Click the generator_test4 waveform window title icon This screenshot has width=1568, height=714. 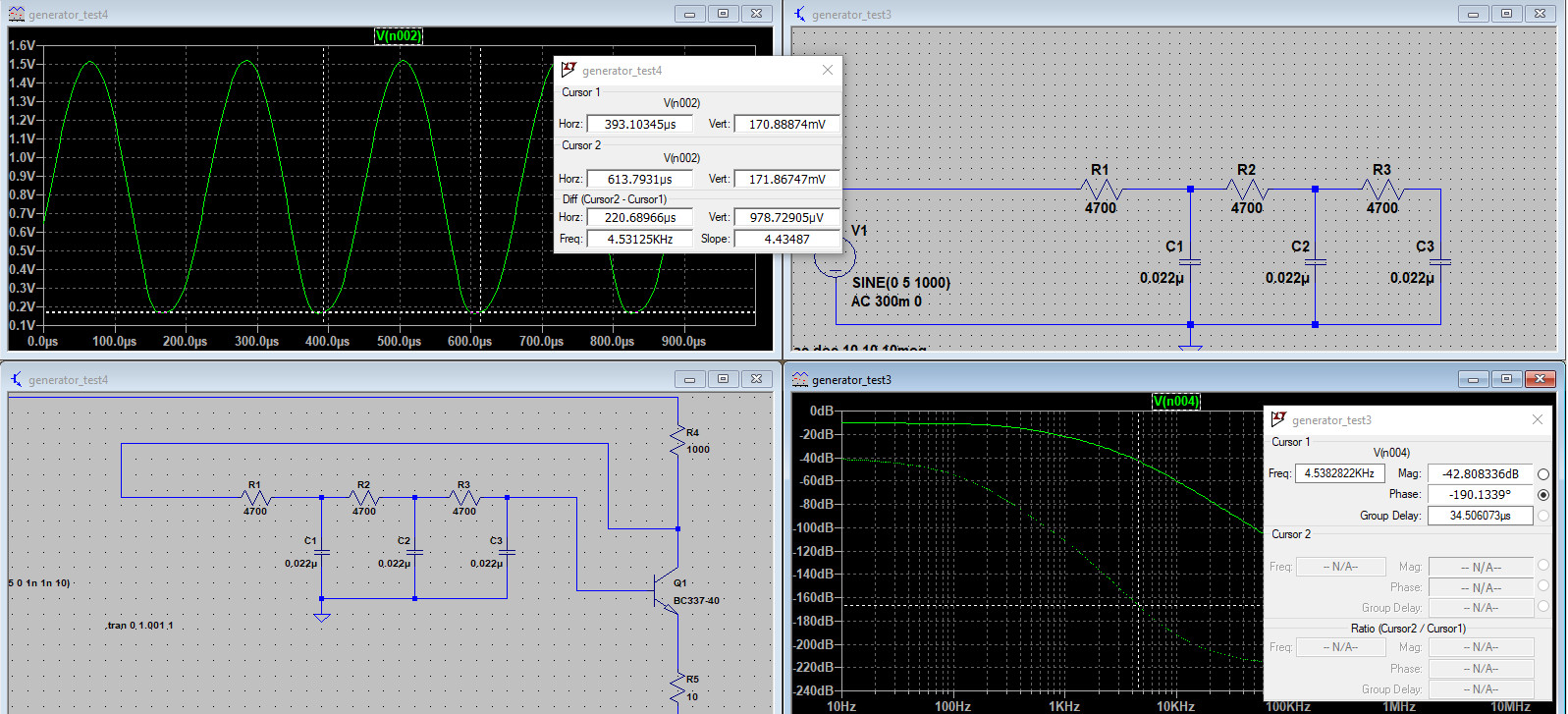coord(17,14)
